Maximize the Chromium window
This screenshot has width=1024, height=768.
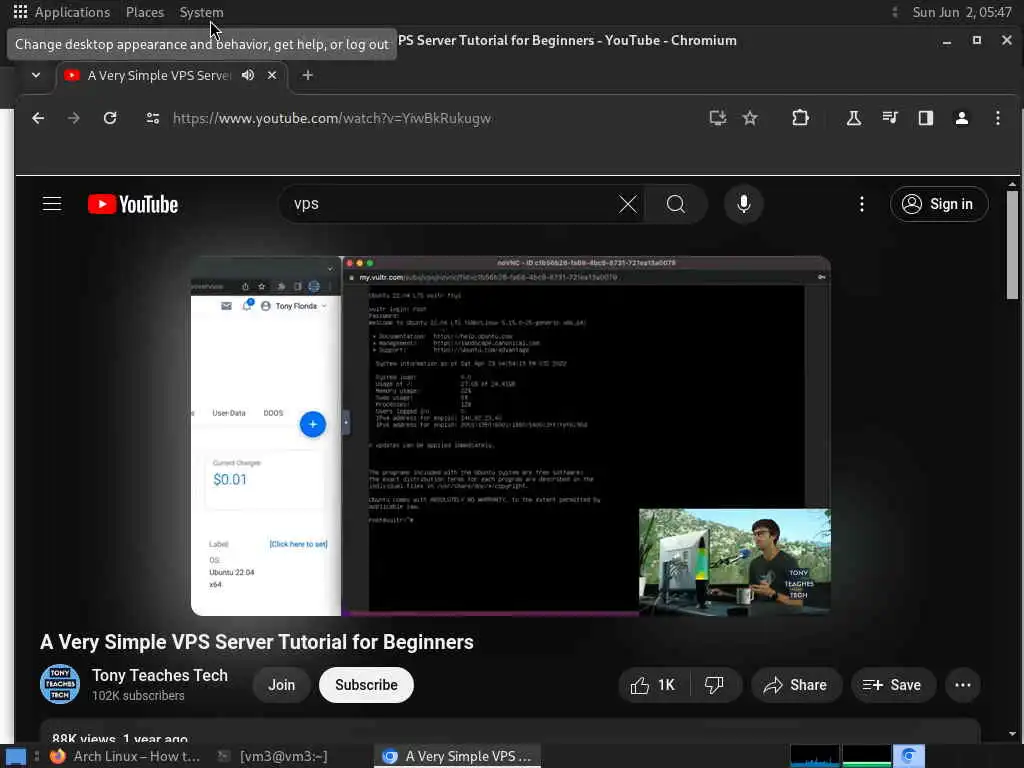tap(976, 40)
